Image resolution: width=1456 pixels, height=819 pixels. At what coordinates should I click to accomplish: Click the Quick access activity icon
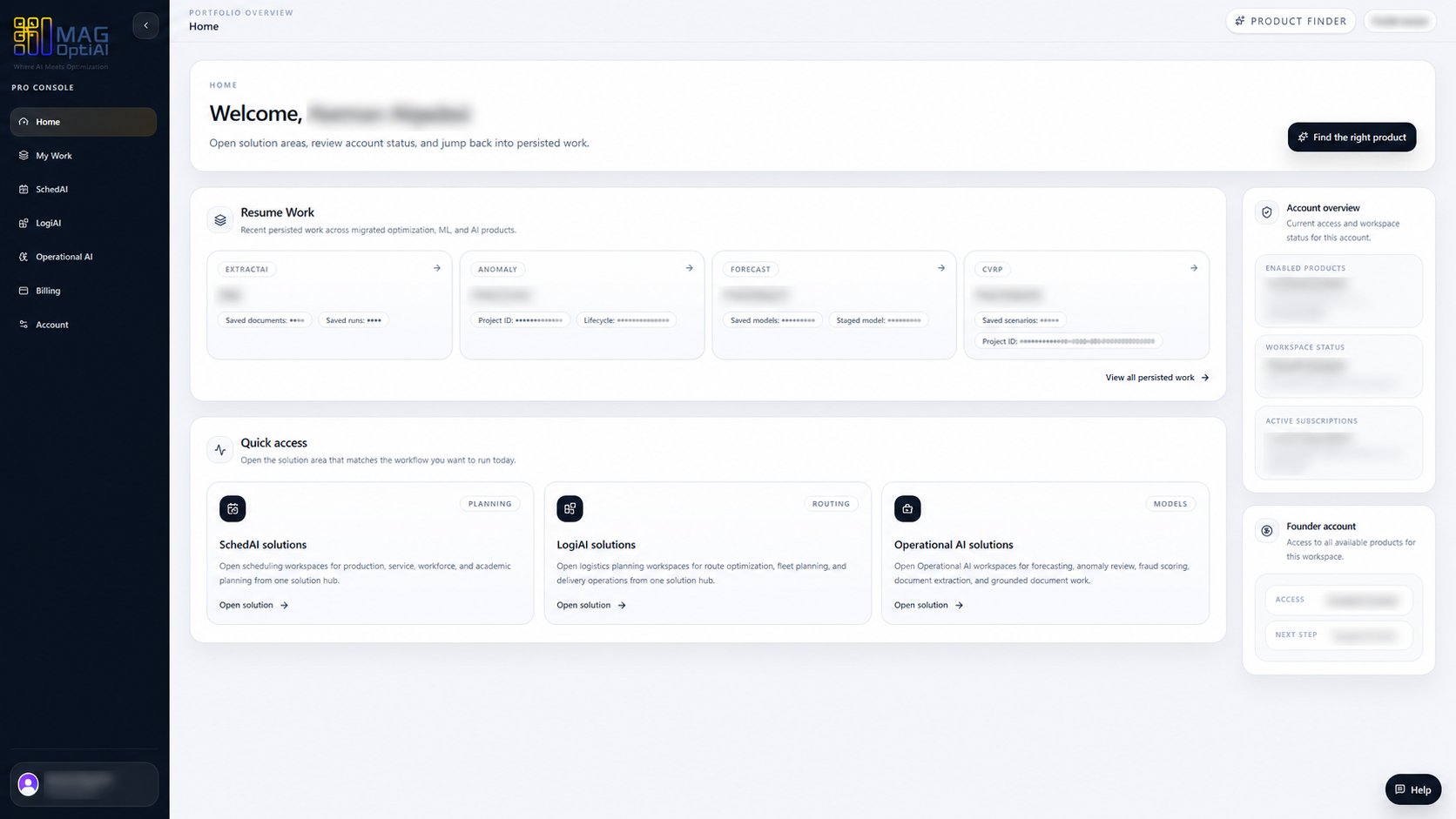pos(220,450)
